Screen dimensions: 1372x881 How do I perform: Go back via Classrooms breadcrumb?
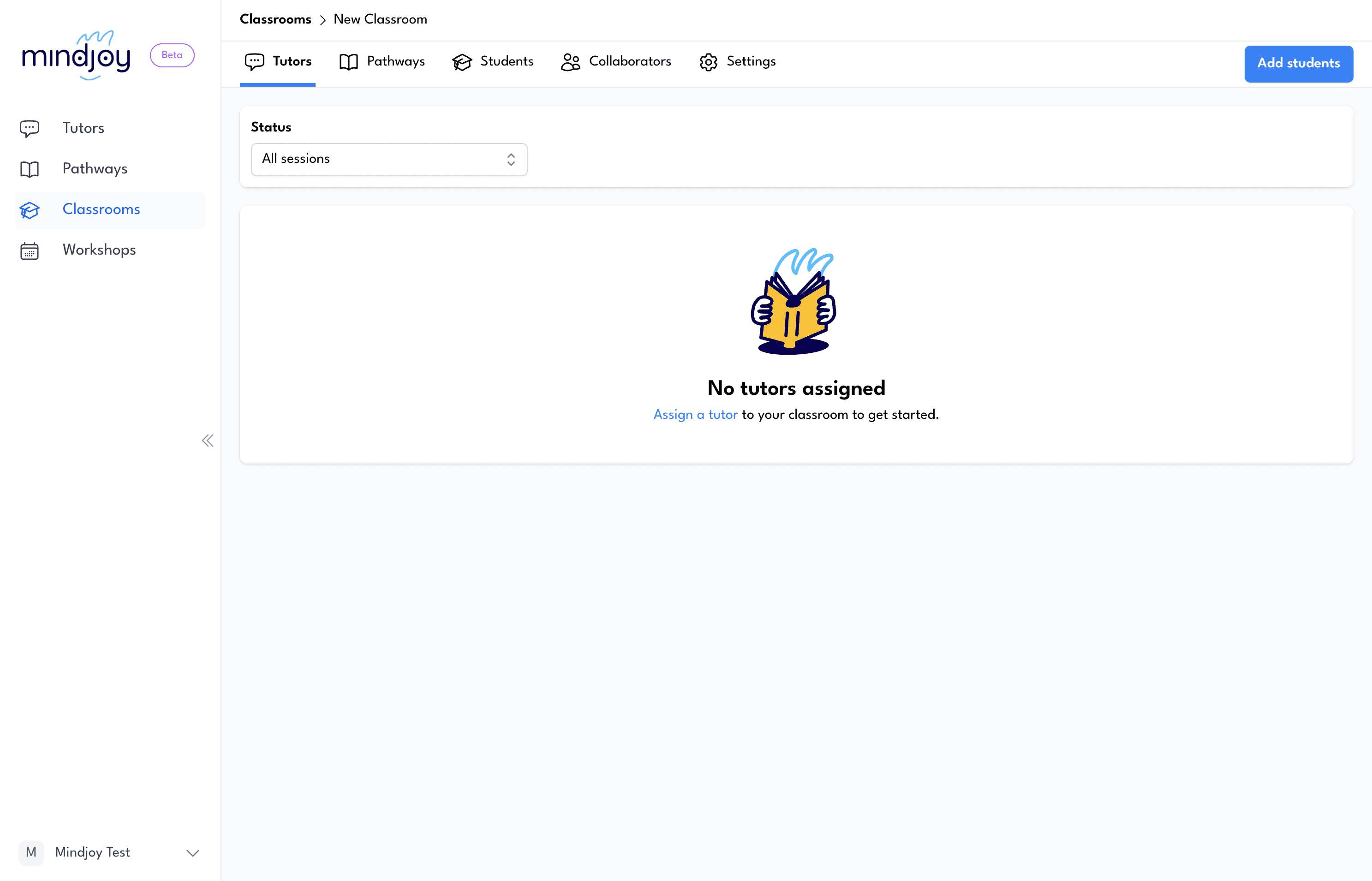click(x=275, y=19)
